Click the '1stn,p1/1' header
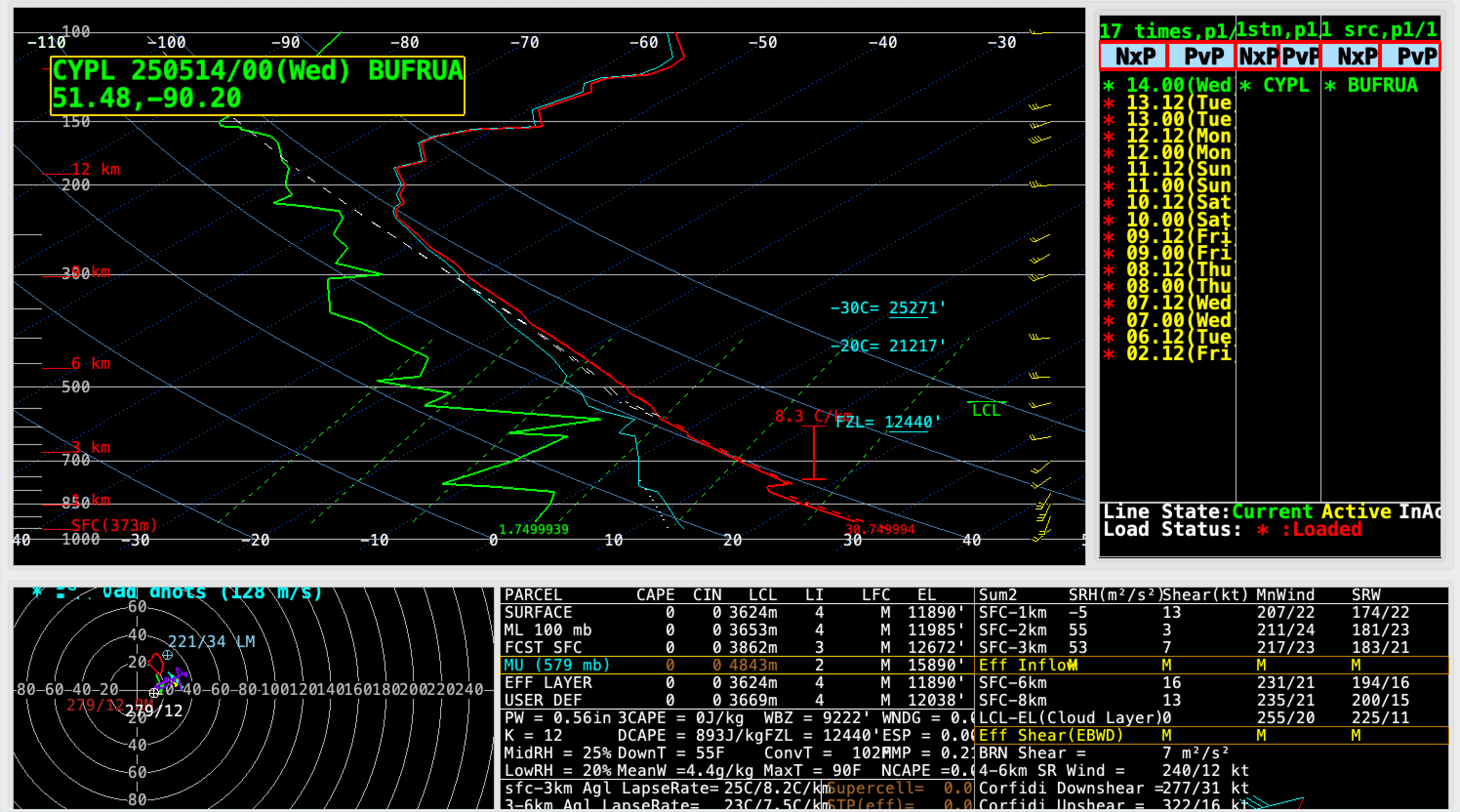The height and width of the screenshot is (812, 1460). click(x=1278, y=30)
